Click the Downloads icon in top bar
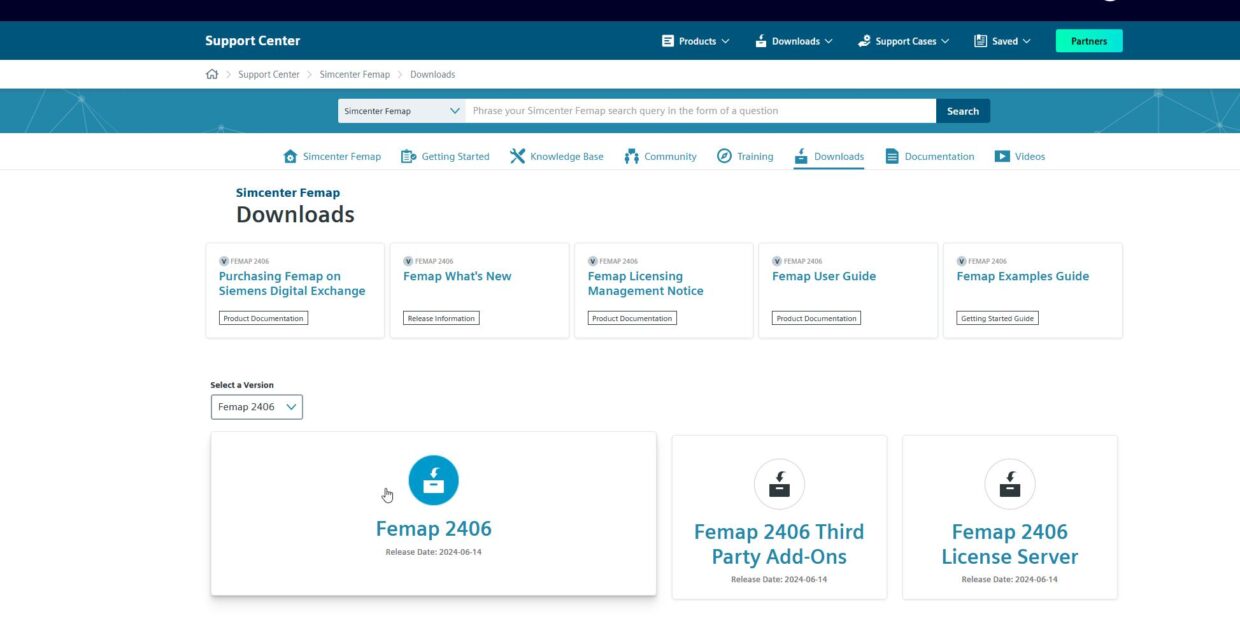The width and height of the screenshot is (1240, 630). (x=761, y=41)
